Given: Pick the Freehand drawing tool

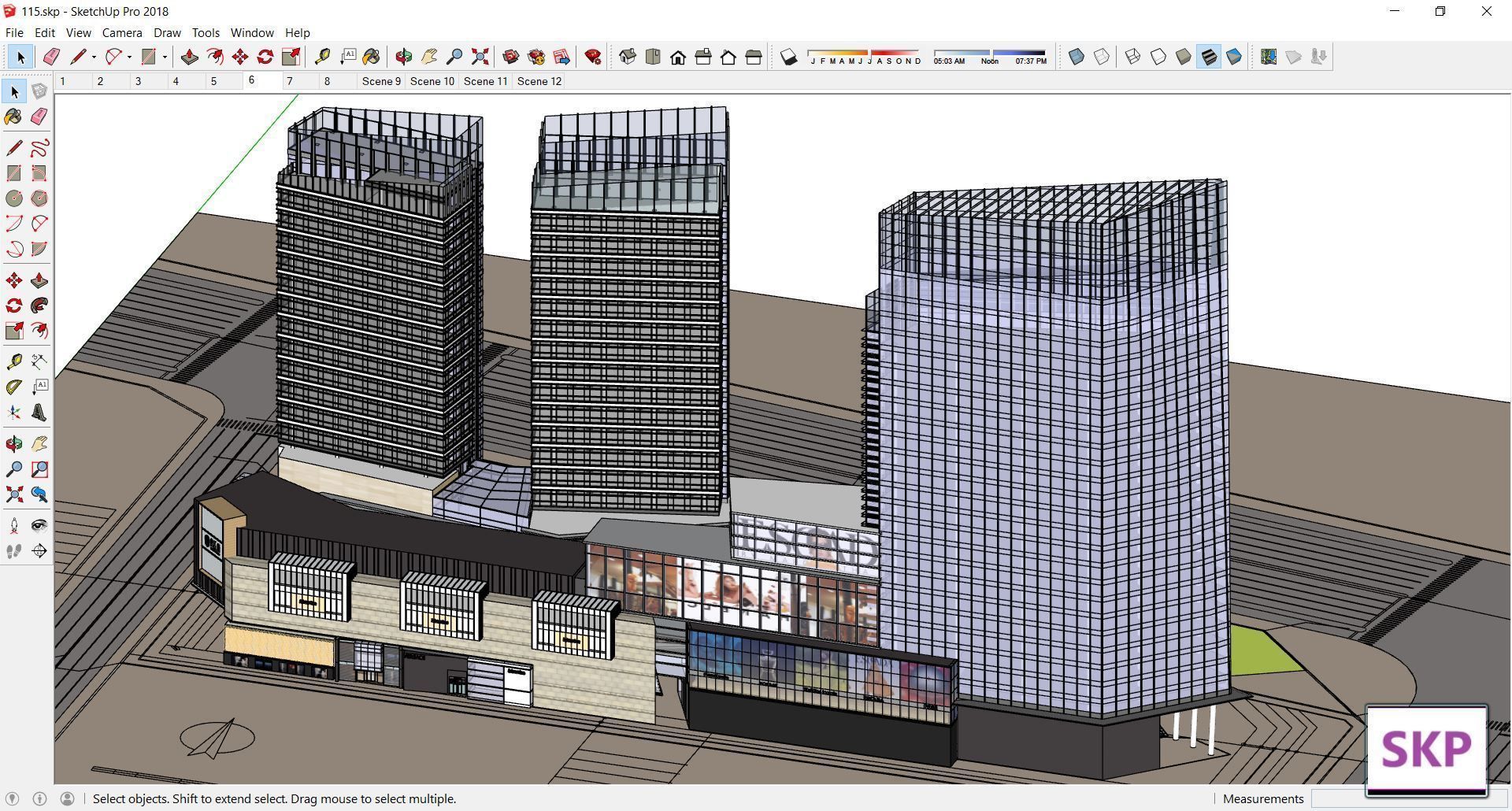Looking at the screenshot, I should pyautogui.click(x=39, y=148).
